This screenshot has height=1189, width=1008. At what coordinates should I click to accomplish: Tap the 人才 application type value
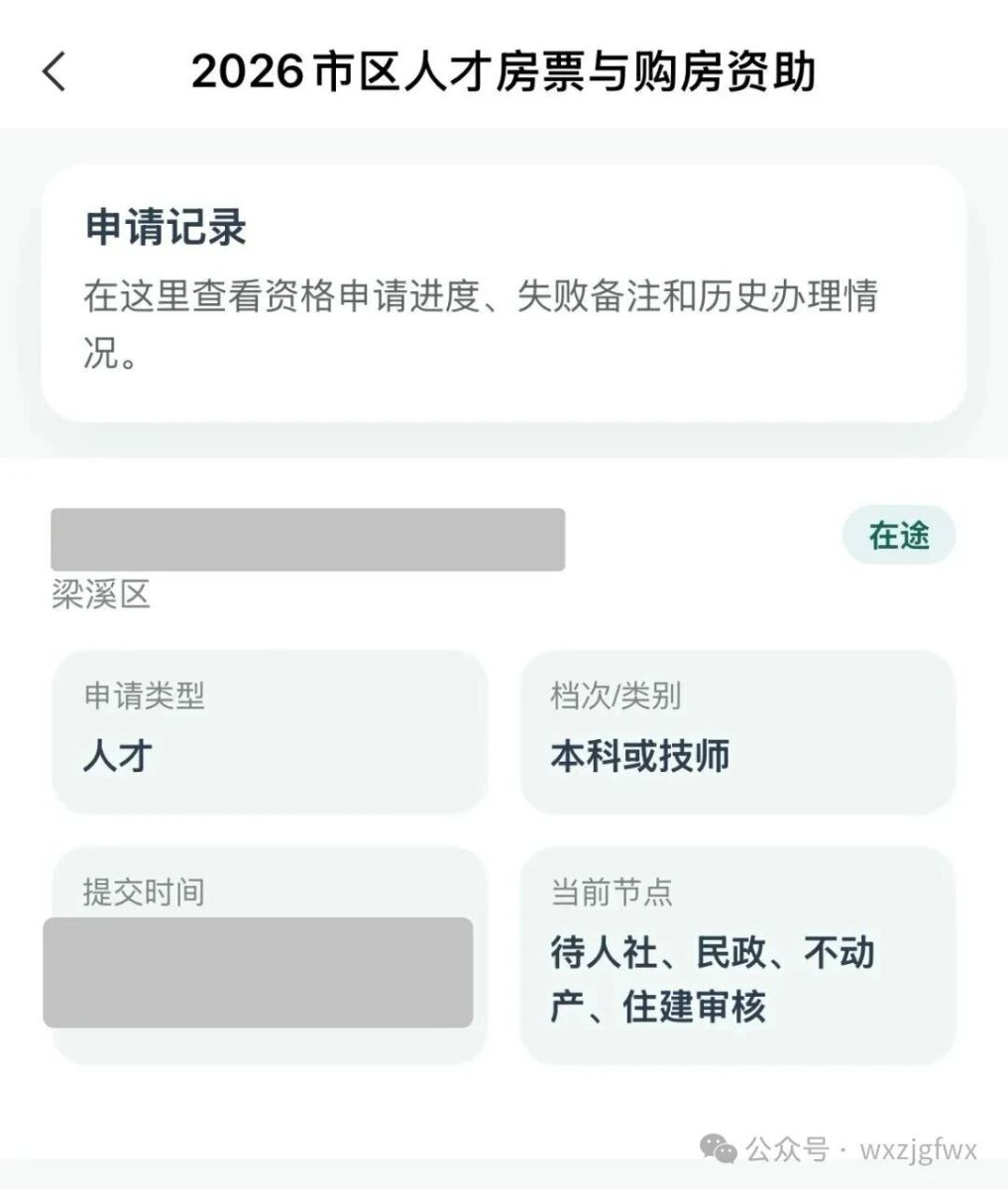pyautogui.click(x=118, y=756)
